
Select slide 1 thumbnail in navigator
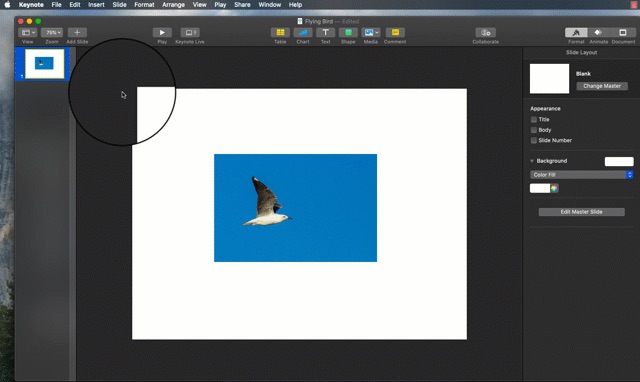point(44,64)
